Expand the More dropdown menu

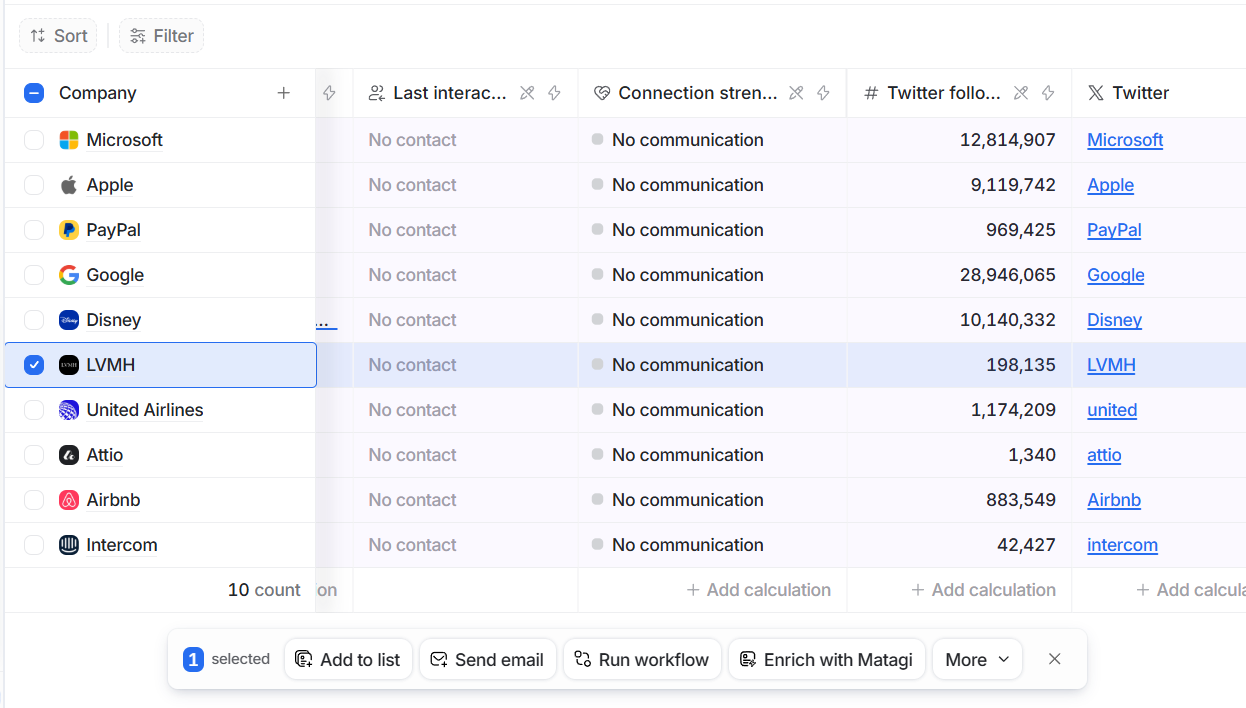977,659
